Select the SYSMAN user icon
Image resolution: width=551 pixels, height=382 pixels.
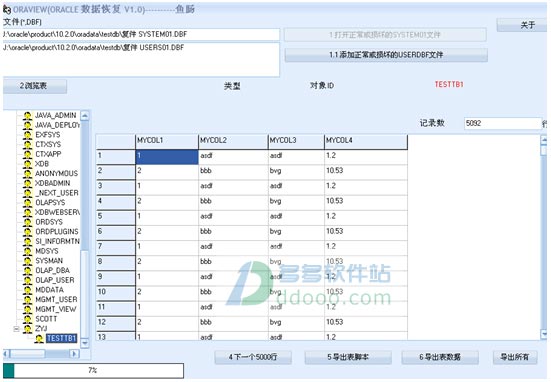[x=27, y=261]
